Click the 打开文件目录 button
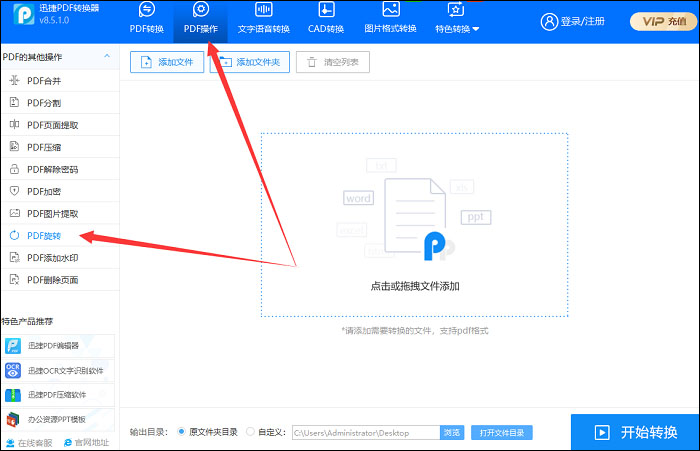Image resolution: width=700 pixels, height=451 pixels. pyautogui.click(x=502, y=433)
